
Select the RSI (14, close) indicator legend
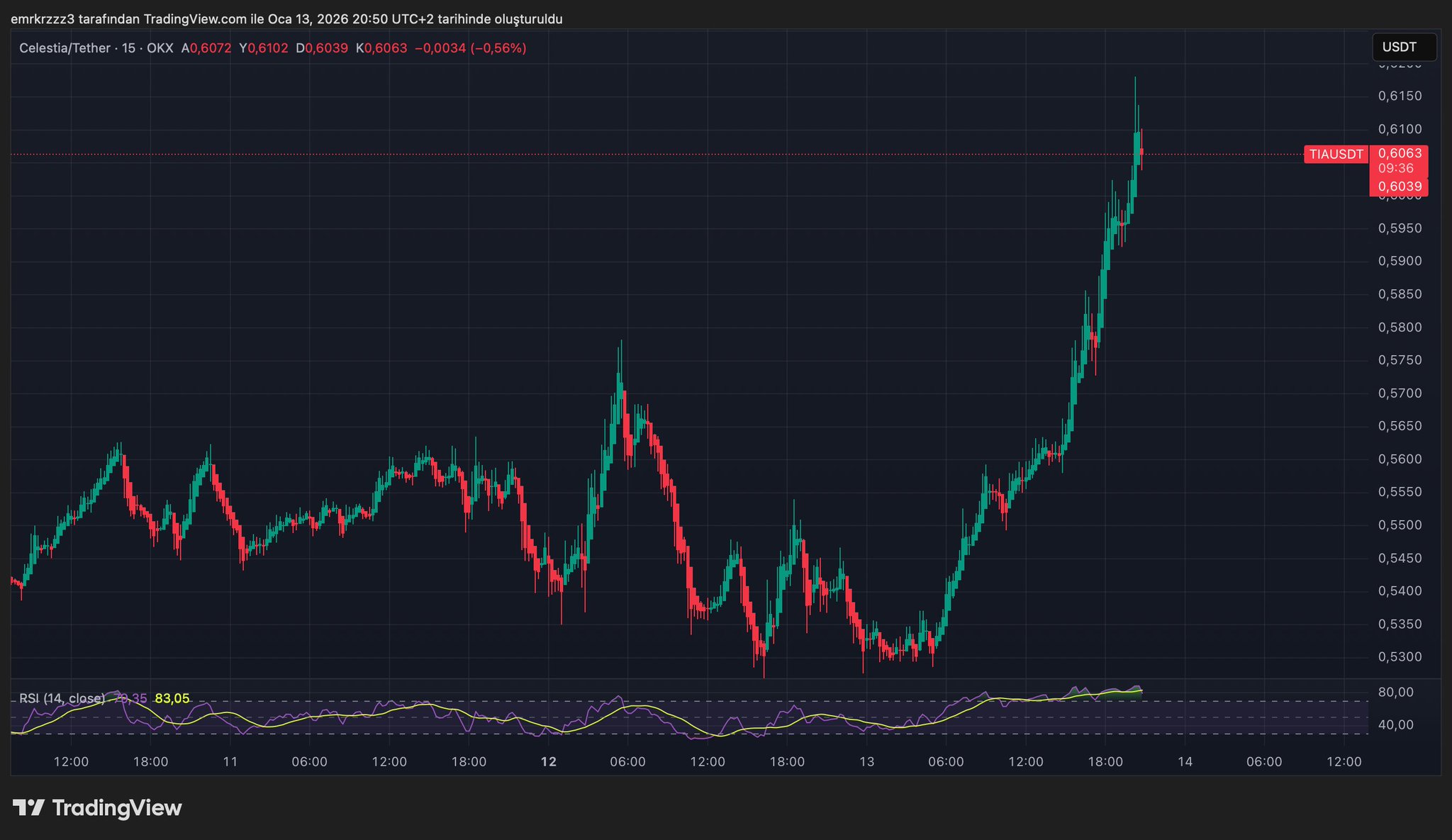coord(62,698)
